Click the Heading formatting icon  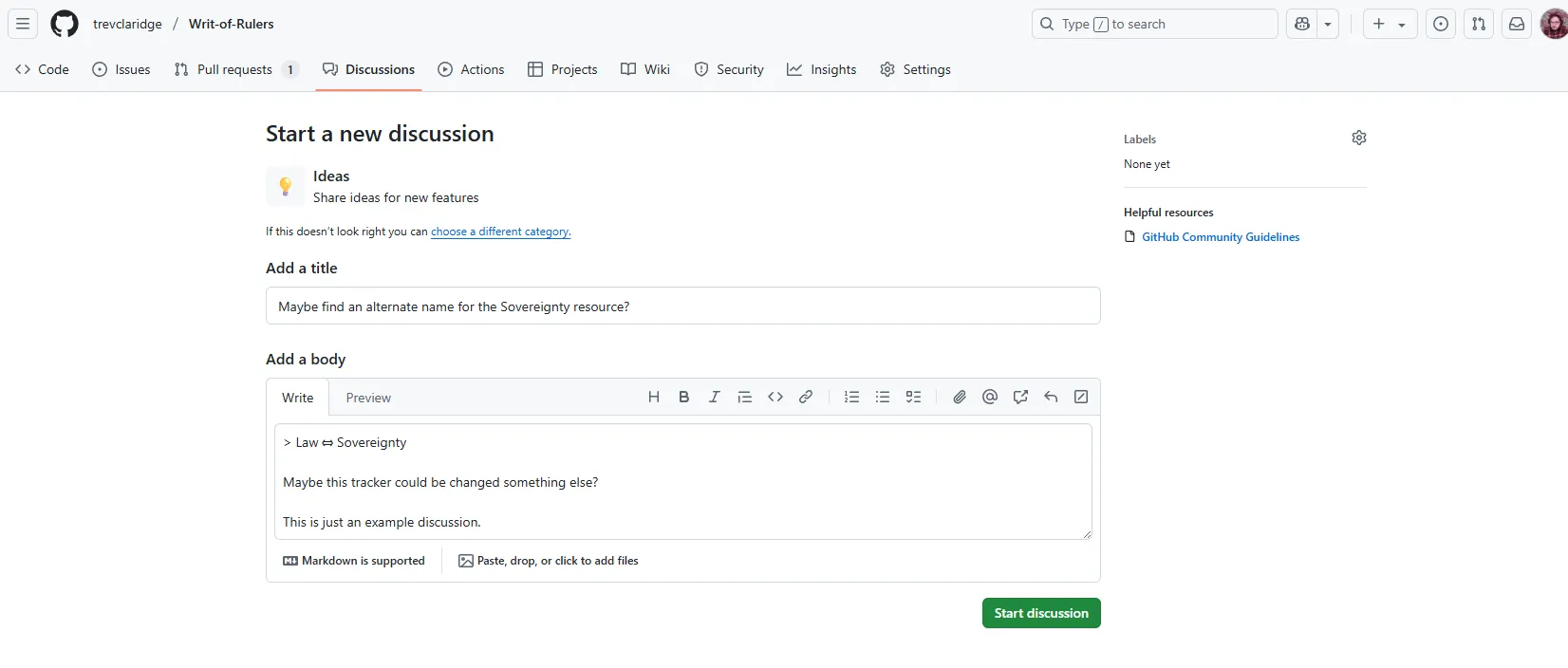pyautogui.click(x=653, y=398)
